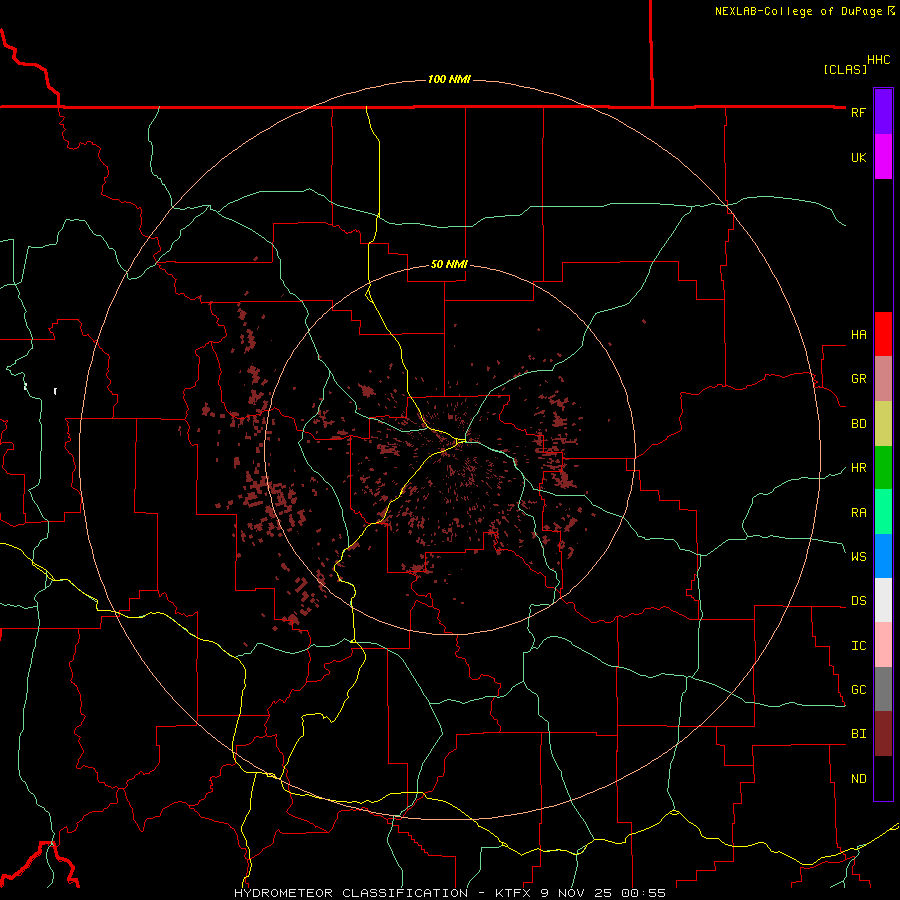Click the HA red legend swatch
The image size is (900, 900).
pos(883,334)
